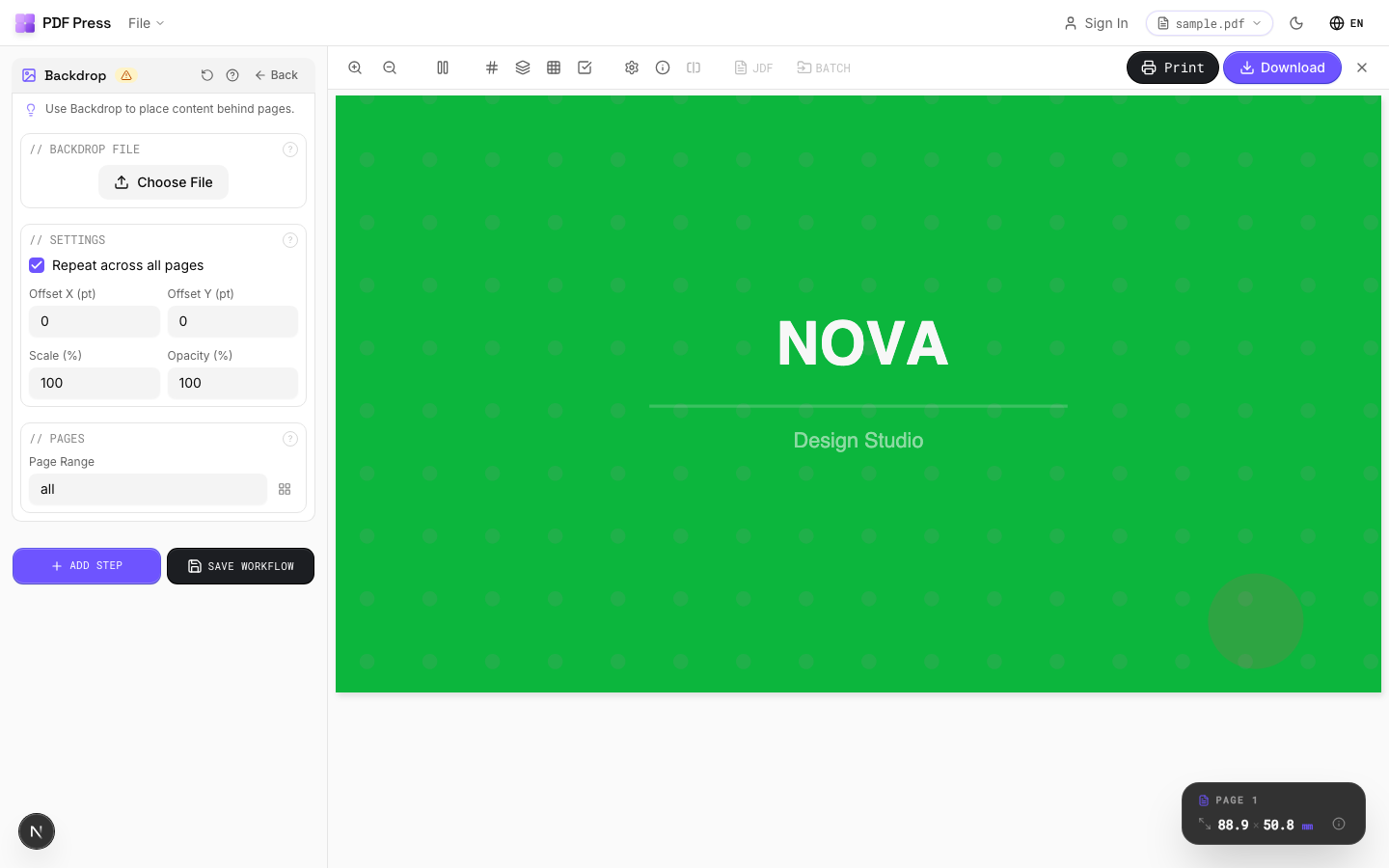Screen dimensions: 1389x868
Task: Open settings via the gear icon
Action: [x=632, y=68]
